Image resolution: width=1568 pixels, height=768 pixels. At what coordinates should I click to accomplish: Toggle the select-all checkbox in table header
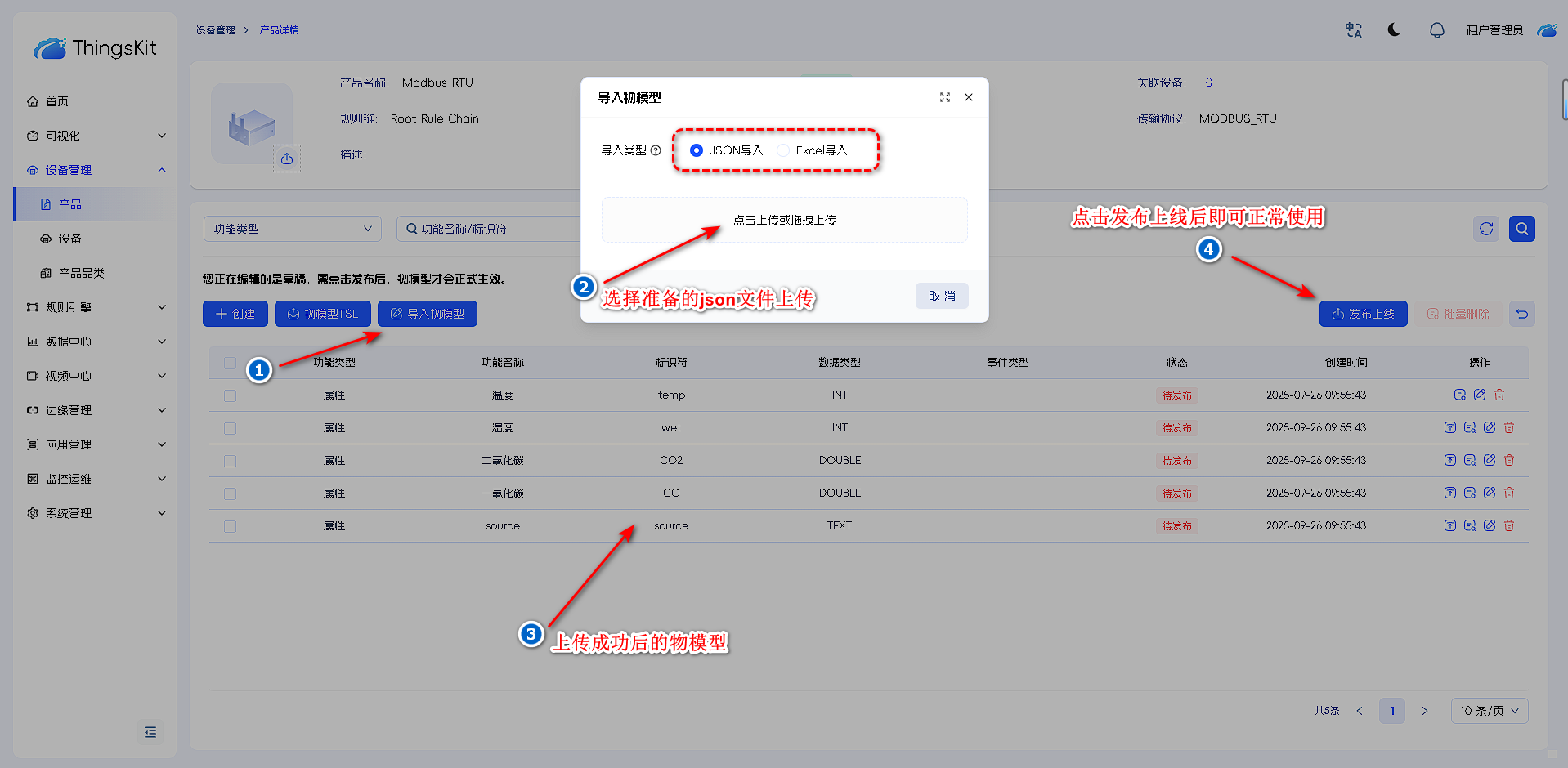pos(230,363)
